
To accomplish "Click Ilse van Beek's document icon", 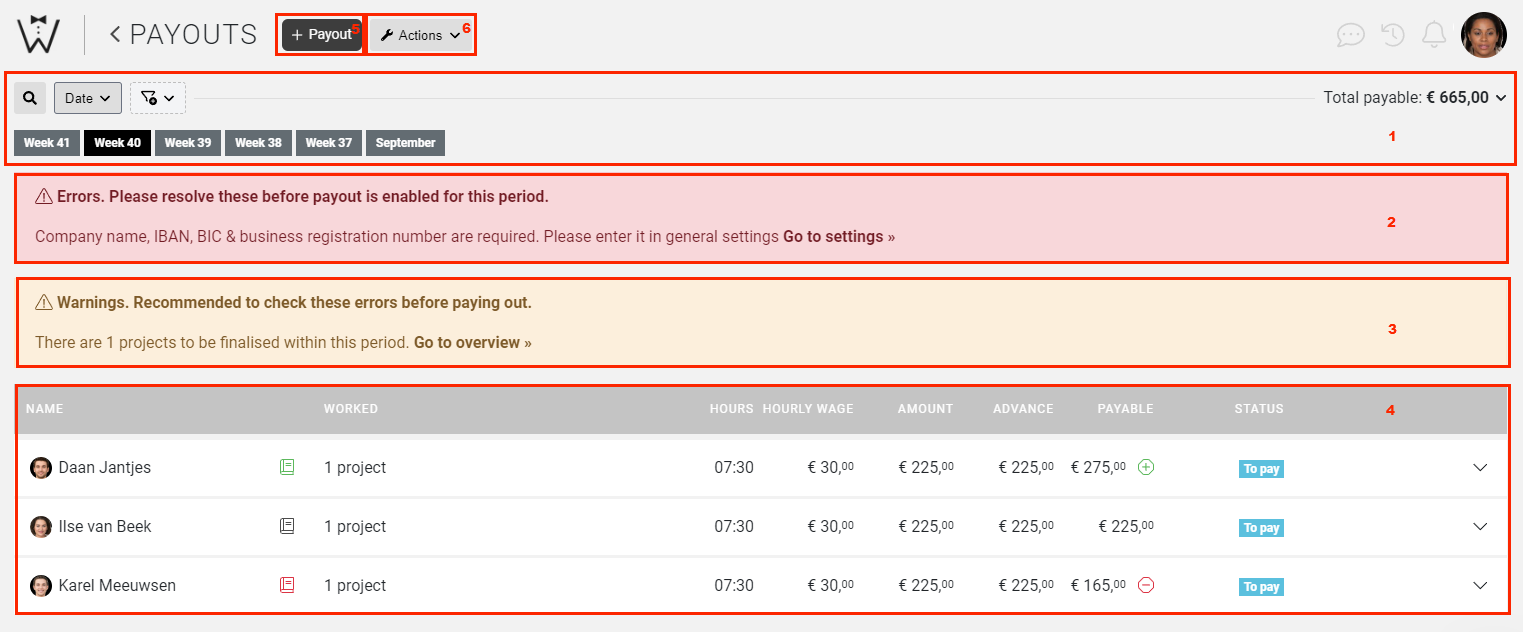I will point(287,526).
